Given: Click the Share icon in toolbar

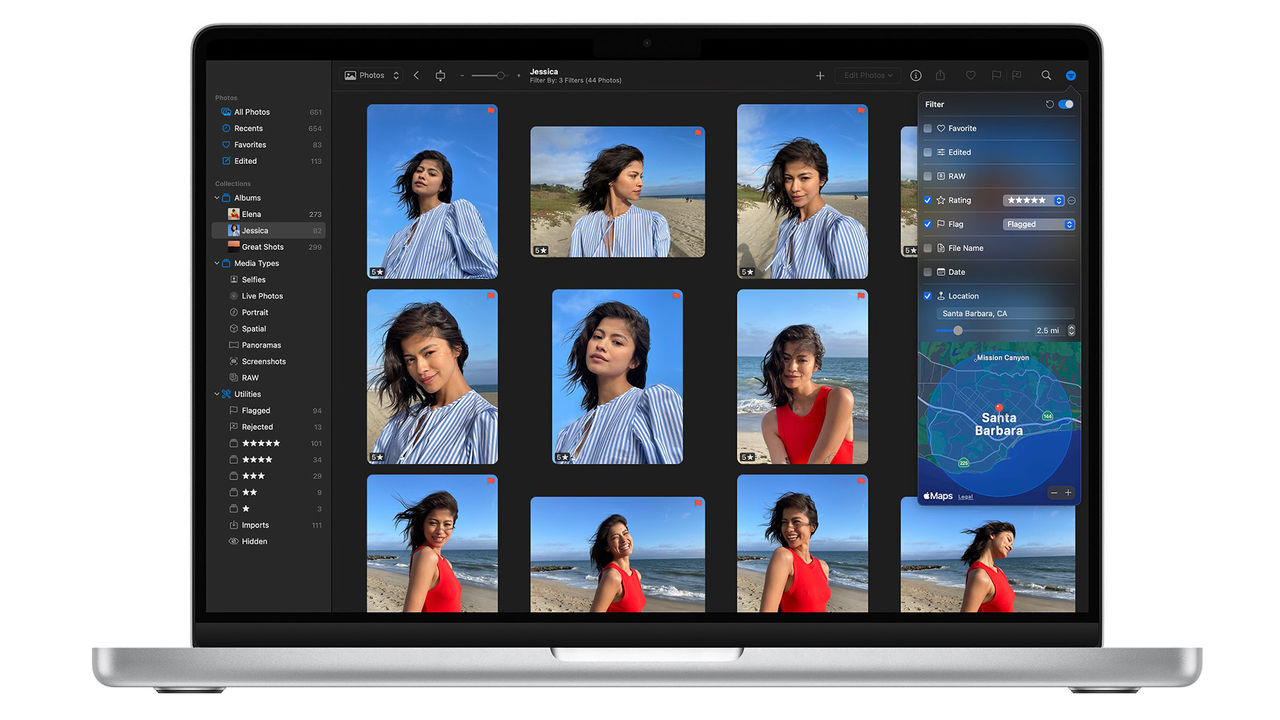Looking at the screenshot, I should pos(940,75).
